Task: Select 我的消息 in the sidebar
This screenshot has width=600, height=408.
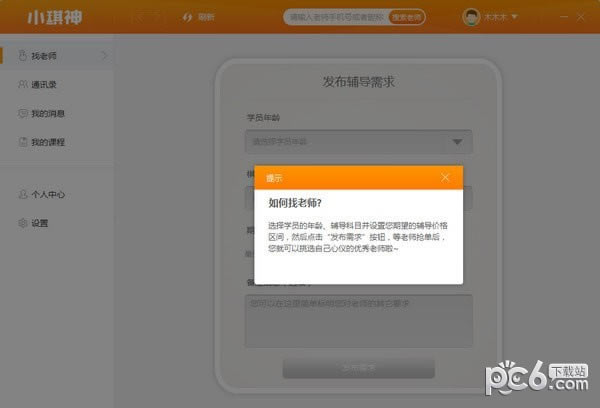Action: 48,114
